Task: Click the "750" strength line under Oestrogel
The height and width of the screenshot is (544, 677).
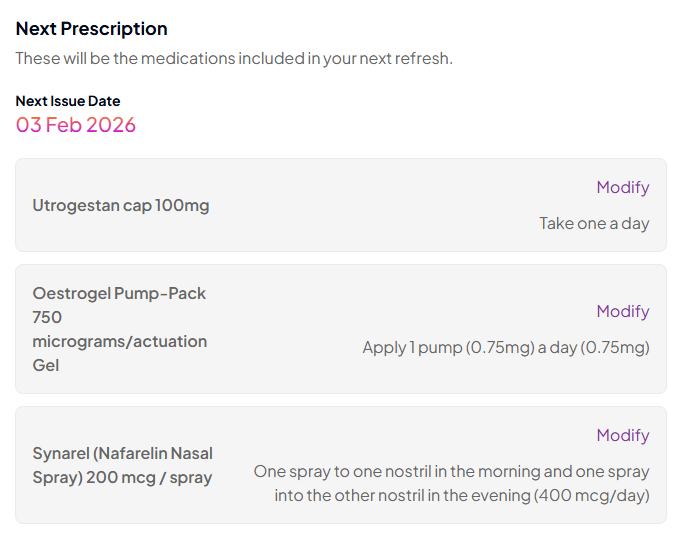Action: [47, 317]
